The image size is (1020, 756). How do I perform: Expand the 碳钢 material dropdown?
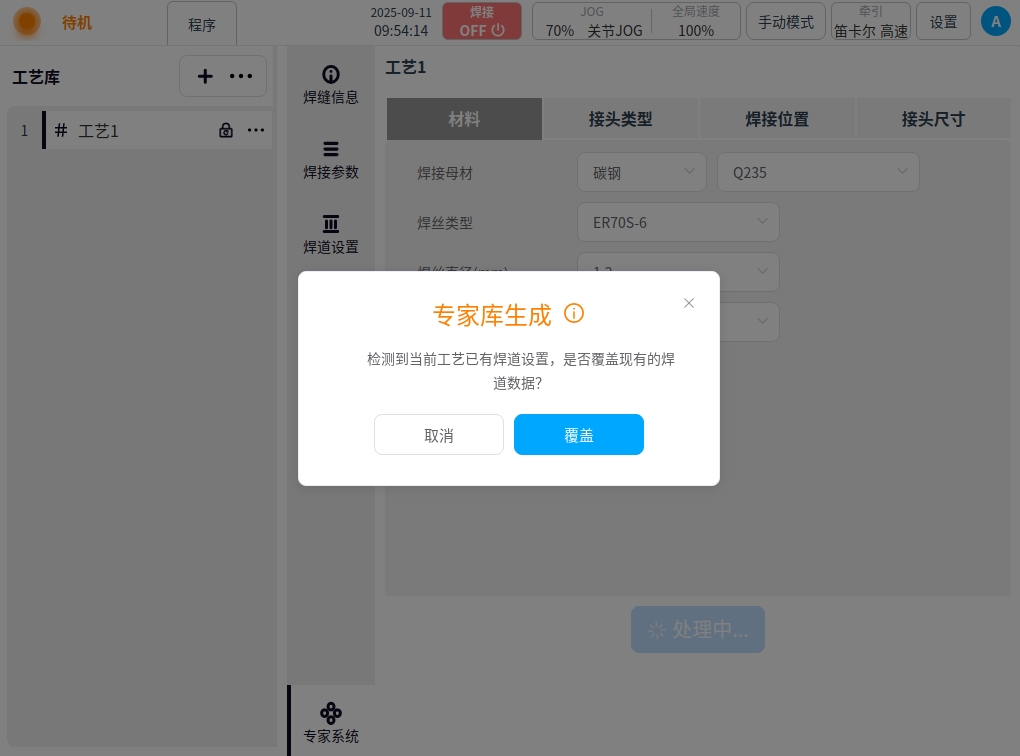(x=642, y=172)
